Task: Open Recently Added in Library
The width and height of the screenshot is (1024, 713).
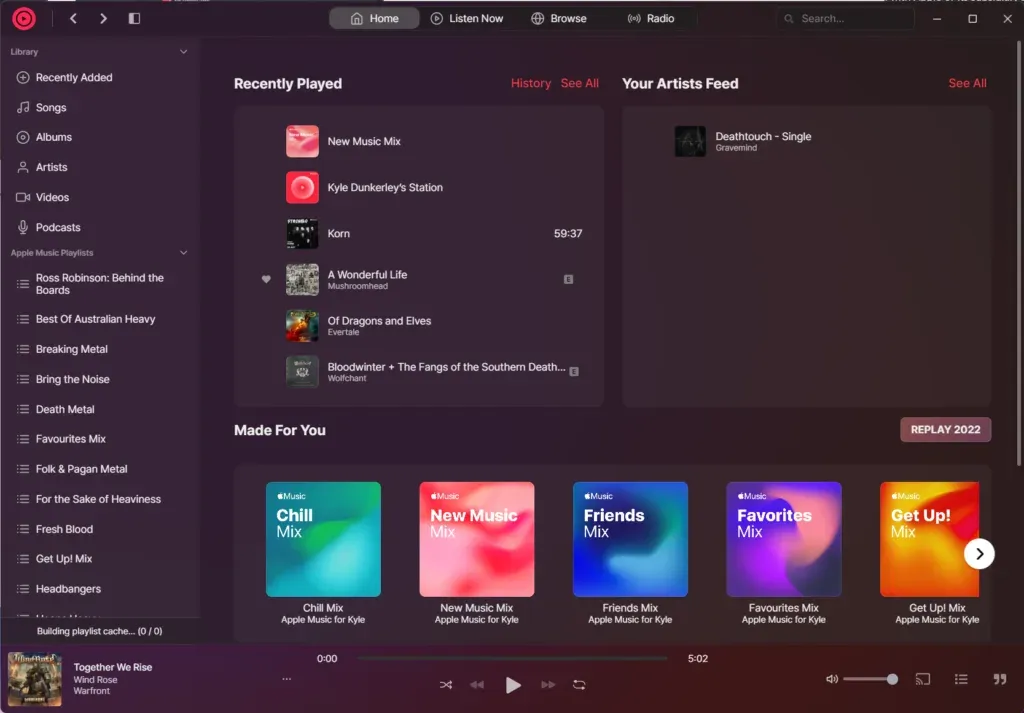Action: point(99,77)
